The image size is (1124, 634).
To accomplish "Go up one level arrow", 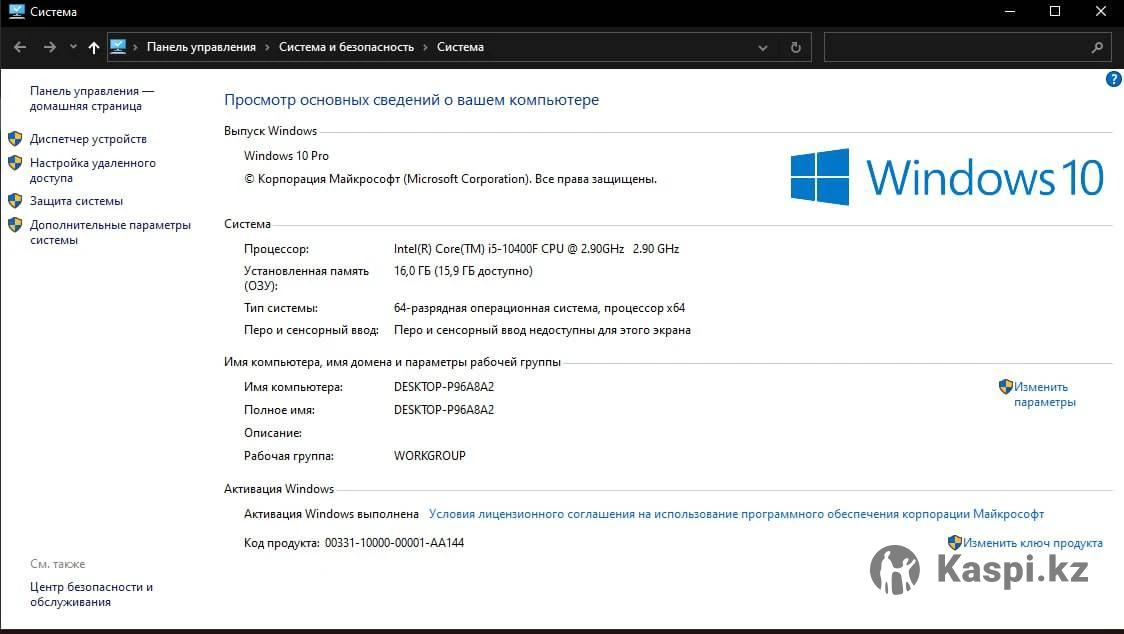I will pos(94,47).
